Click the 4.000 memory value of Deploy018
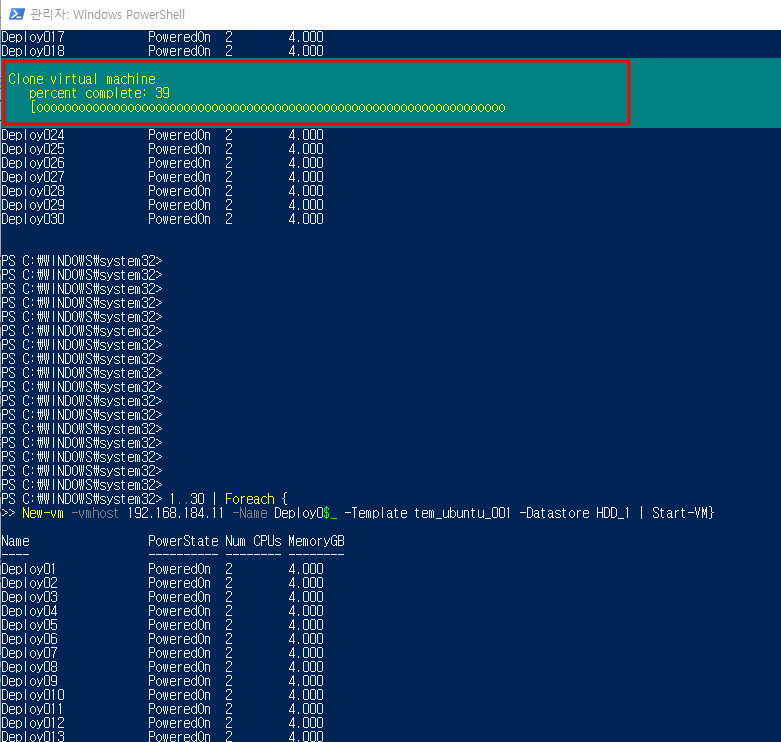Viewport: 781px width, 742px height. click(306, 51)
